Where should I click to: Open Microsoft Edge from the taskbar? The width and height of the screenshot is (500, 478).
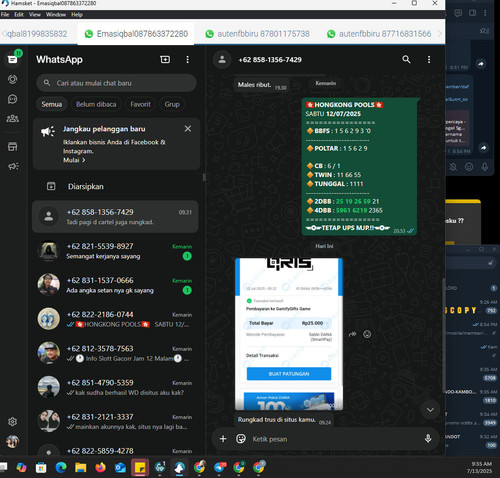point(61,467)
